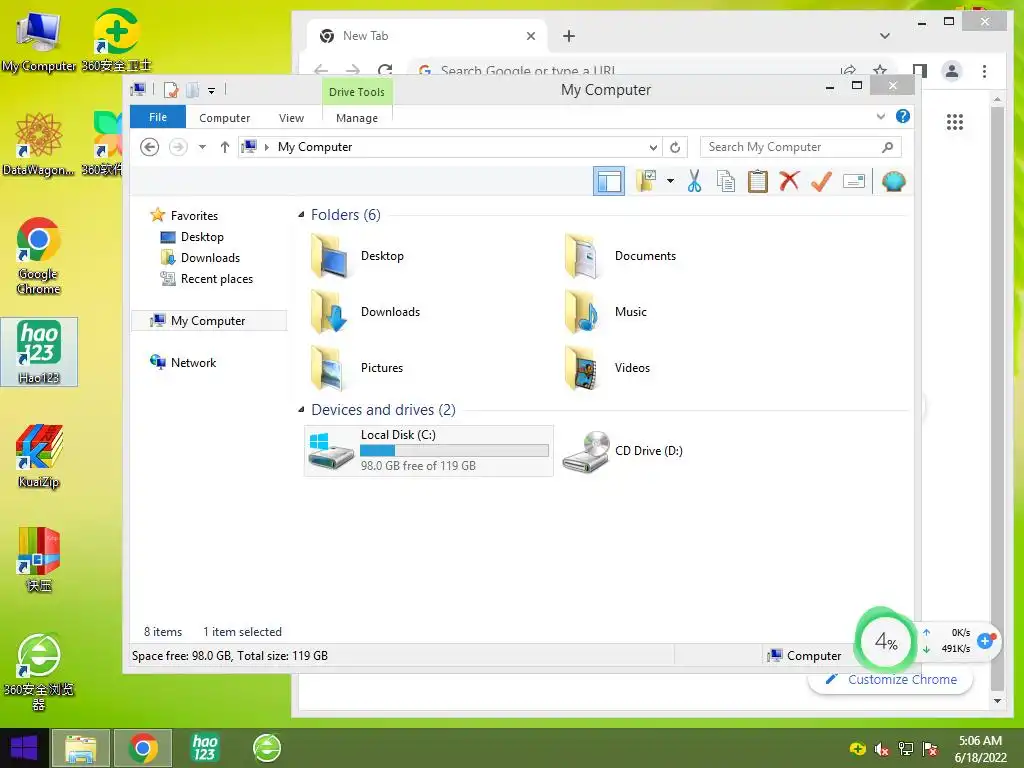Select the Drive Tools contextual tab
This screenshot has width=1024, height=768.
(x=357, y=92)
